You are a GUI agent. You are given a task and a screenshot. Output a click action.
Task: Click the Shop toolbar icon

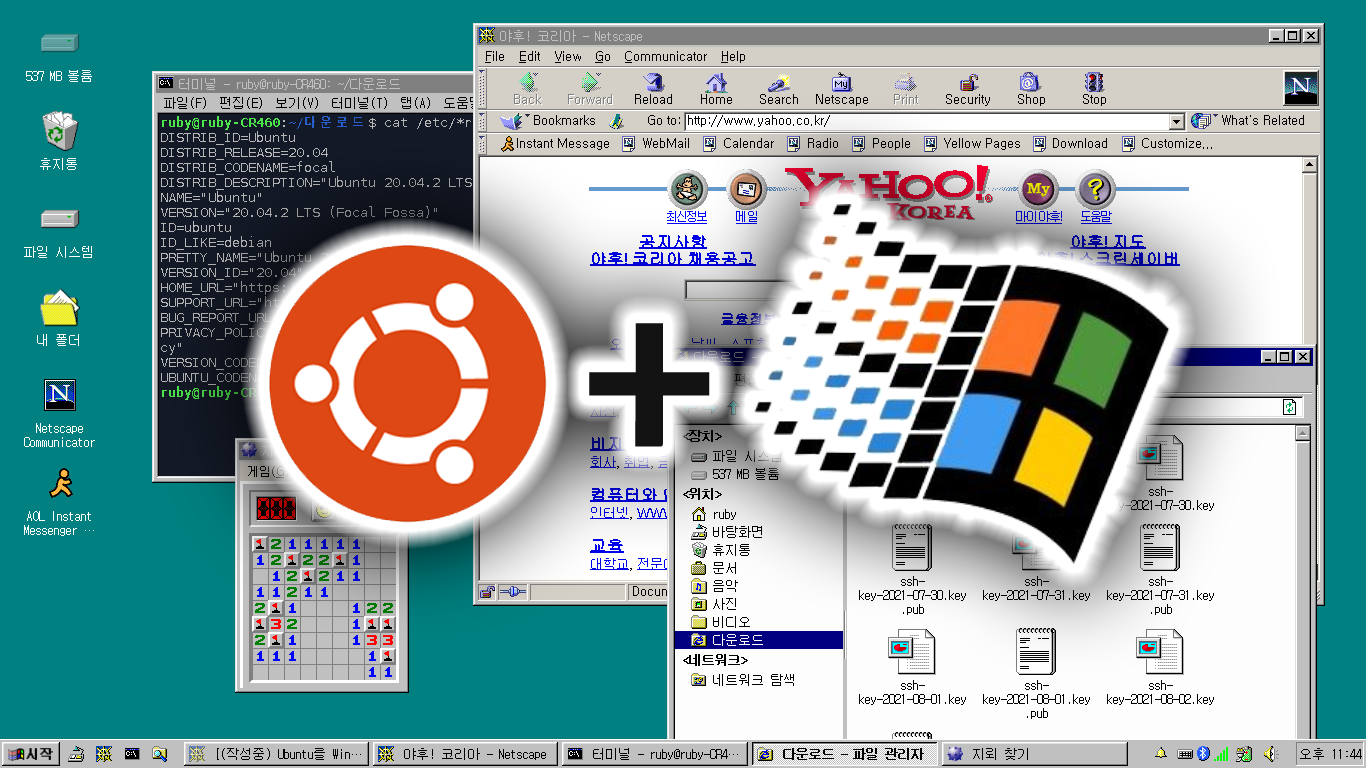1031,89
